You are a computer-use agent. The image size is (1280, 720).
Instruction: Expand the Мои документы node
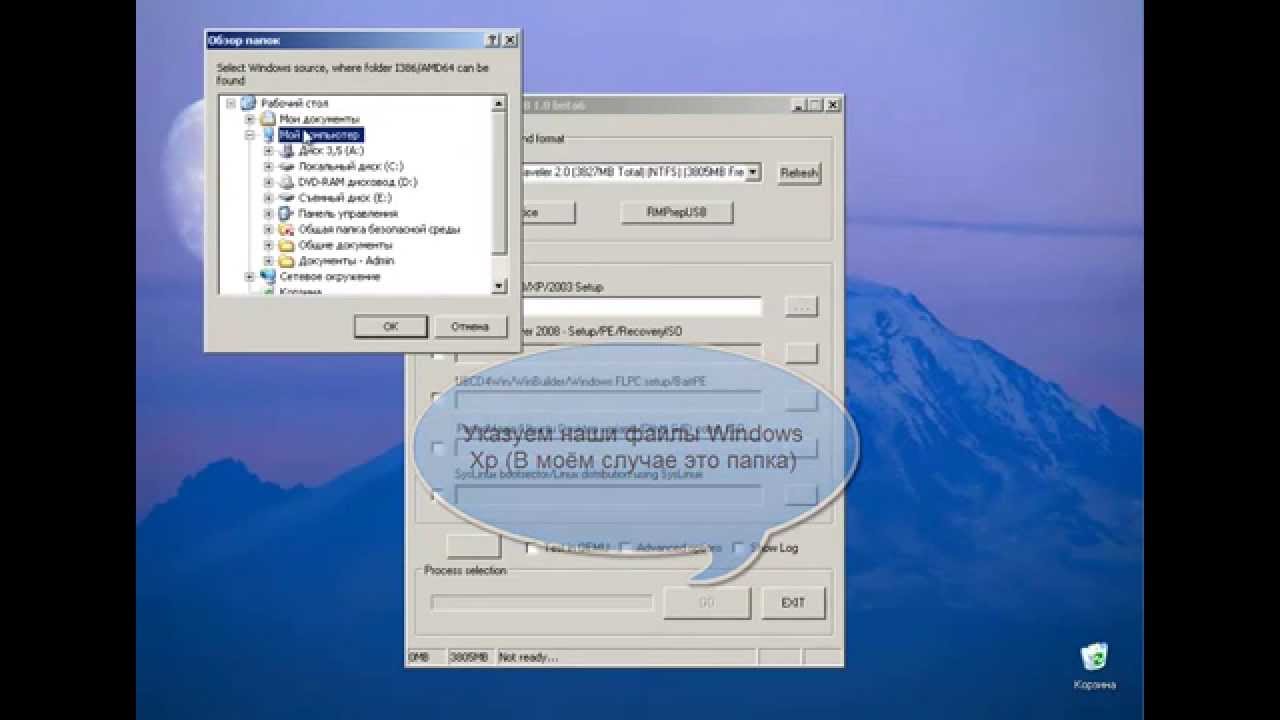coord(250,119)
